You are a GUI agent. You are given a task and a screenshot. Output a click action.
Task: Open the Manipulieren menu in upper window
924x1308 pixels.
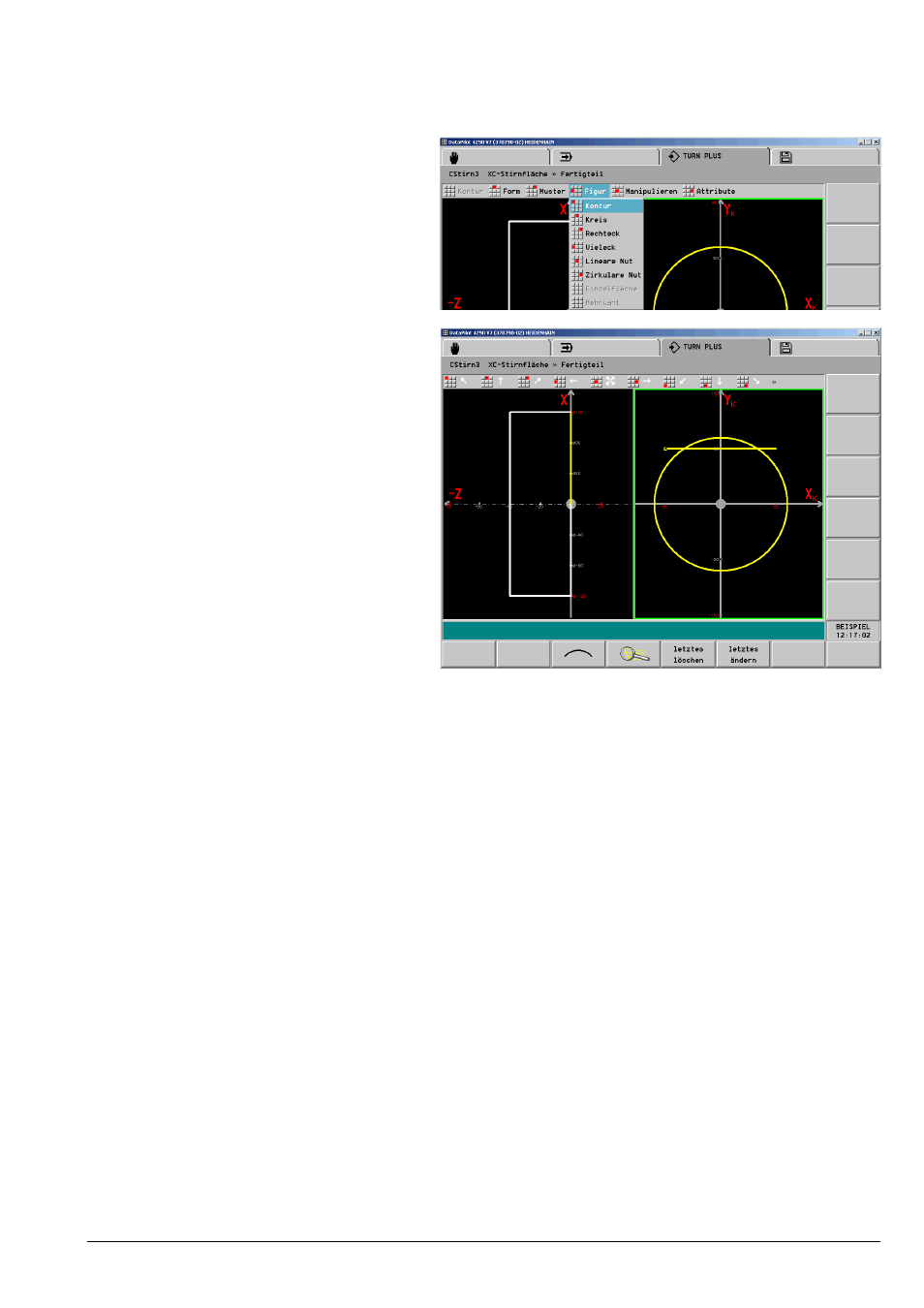(645, 191)
